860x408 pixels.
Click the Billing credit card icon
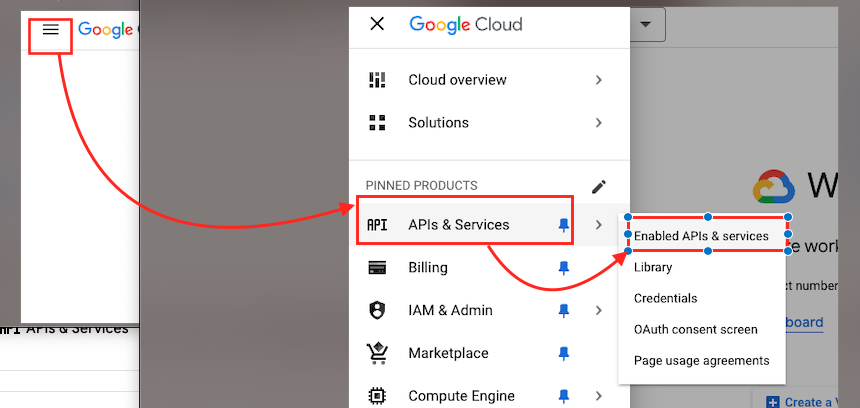click(377, 268)
